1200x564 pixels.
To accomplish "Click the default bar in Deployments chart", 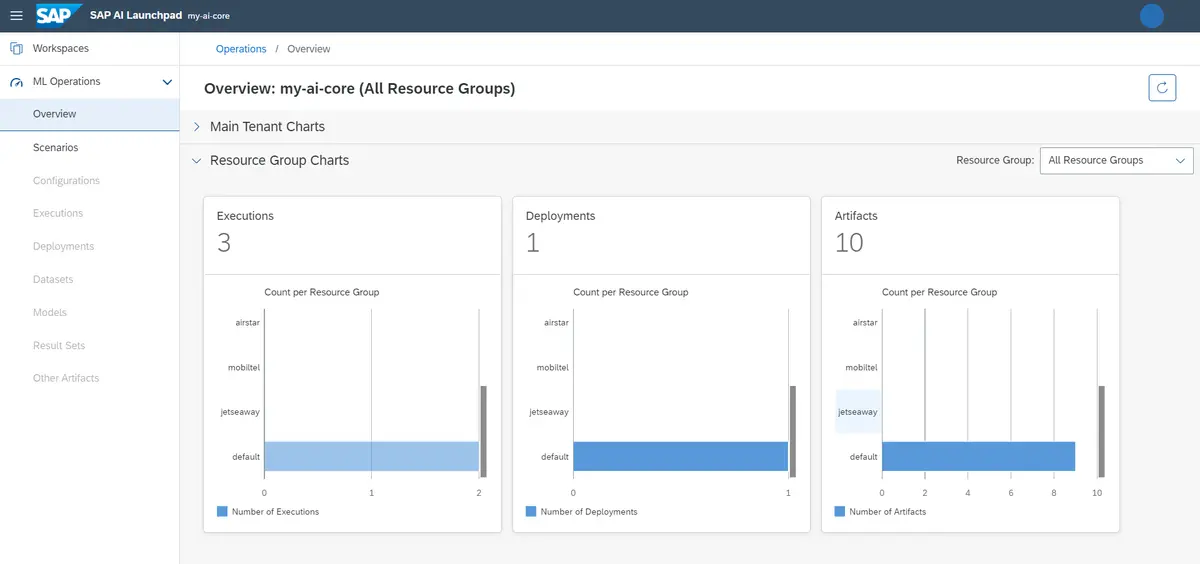I will click(x=680, y=456).
